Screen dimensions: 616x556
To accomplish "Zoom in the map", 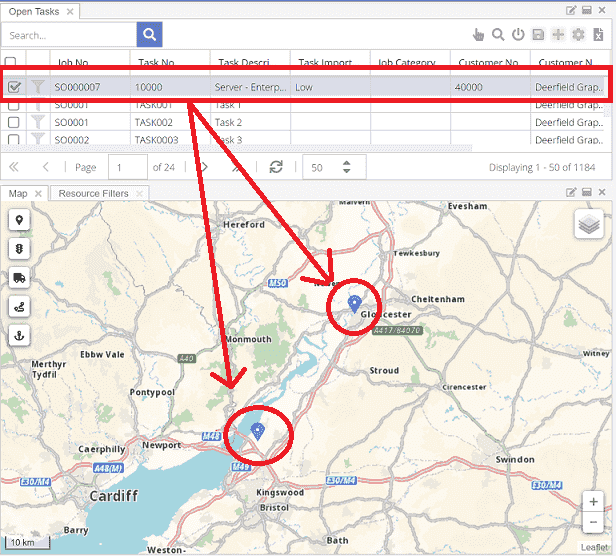I will point(593,502).
